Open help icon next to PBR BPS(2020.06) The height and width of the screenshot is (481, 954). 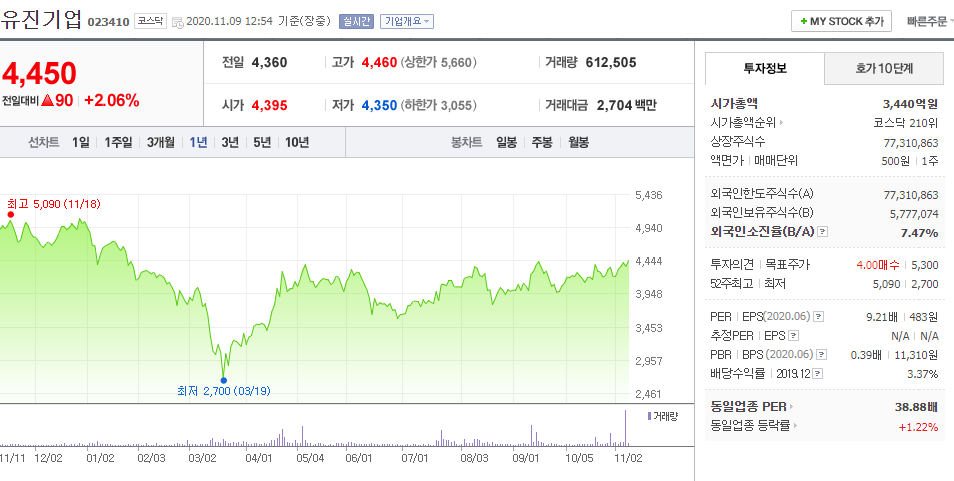[822, 355]
